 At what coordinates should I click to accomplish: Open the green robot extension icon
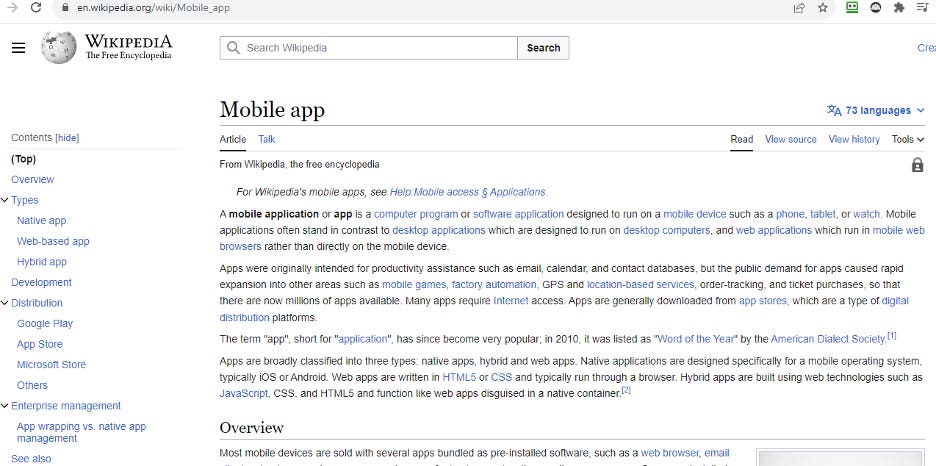point(852,7)
